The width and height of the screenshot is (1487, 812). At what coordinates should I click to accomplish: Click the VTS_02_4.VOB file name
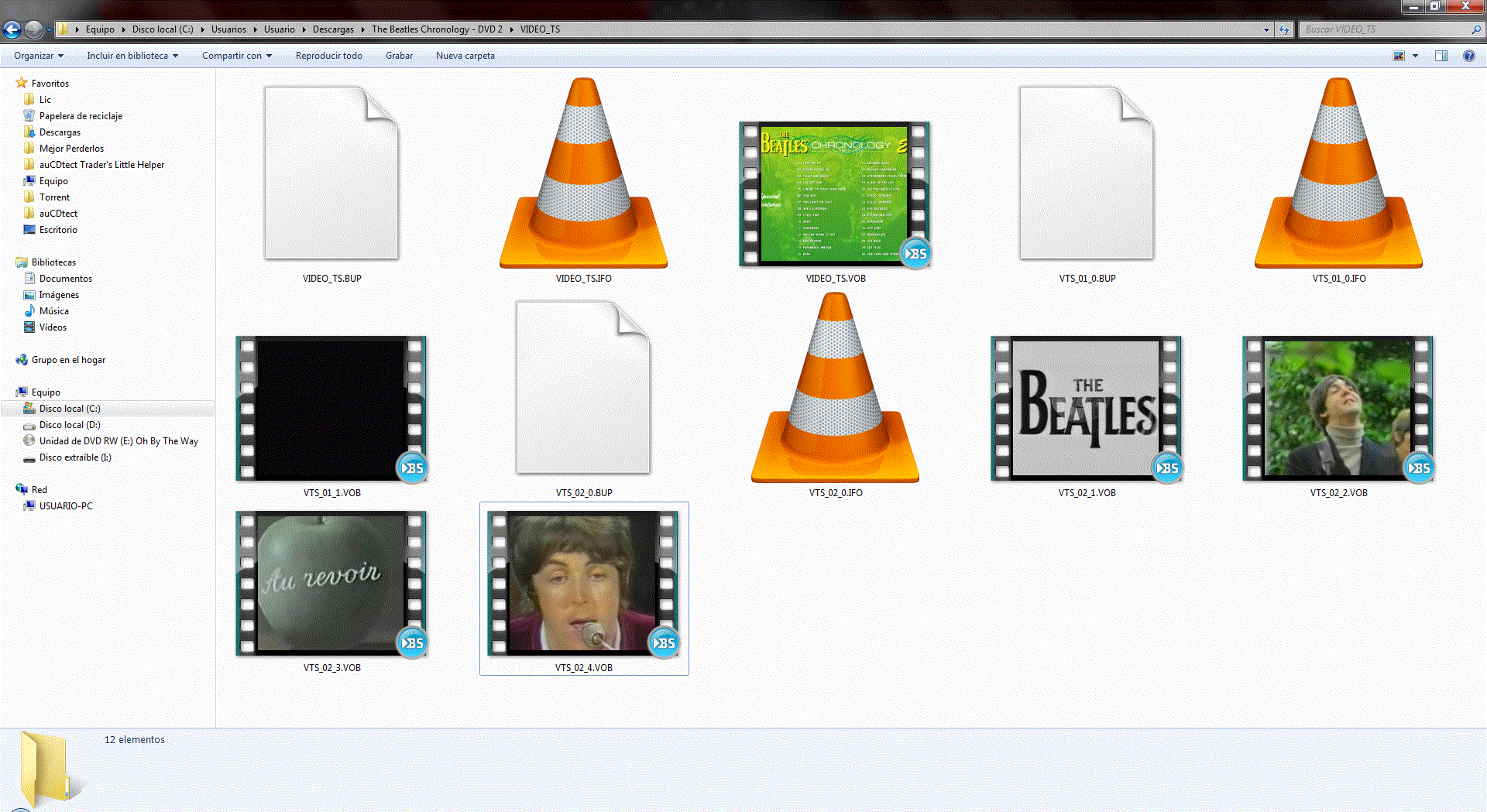click(583, 668)
